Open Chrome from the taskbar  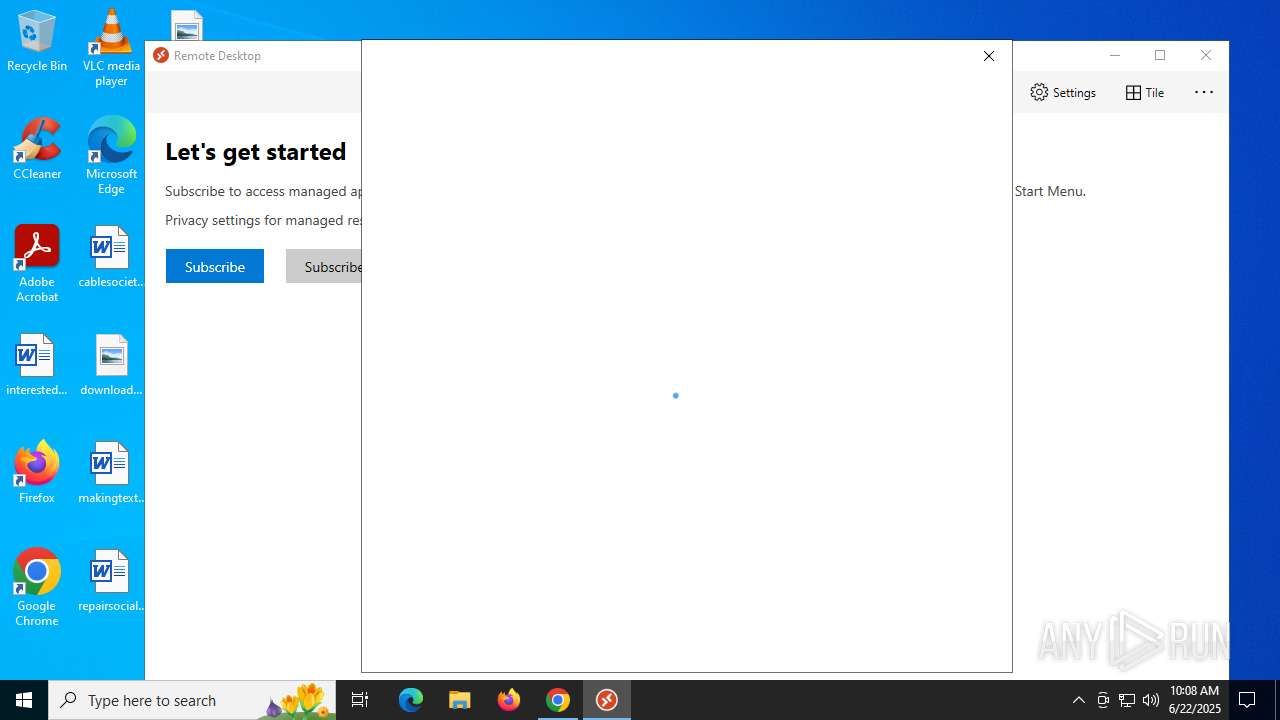click(x=558, y=700)
